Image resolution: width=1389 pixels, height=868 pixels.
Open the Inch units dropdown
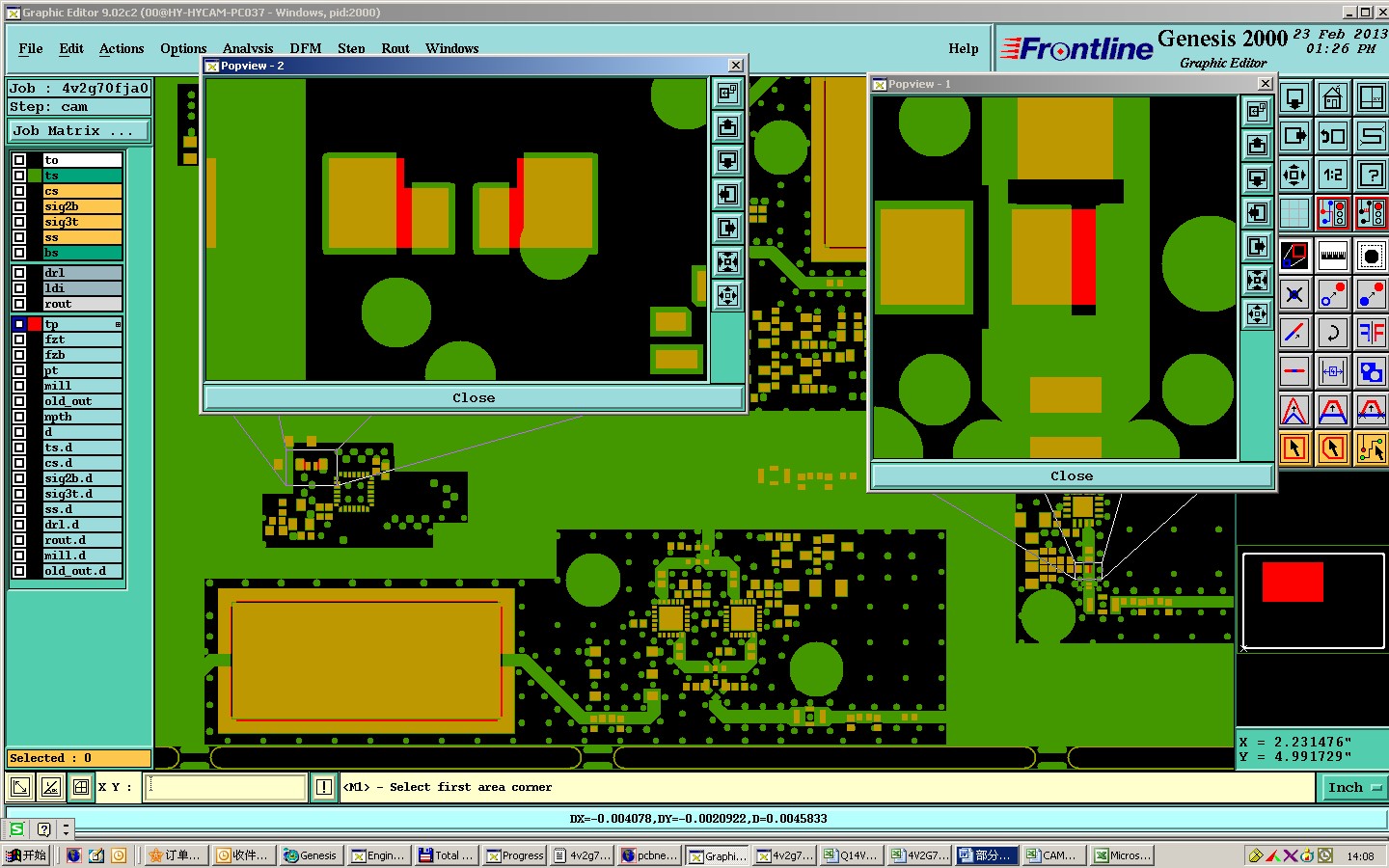coord(1353,787)
